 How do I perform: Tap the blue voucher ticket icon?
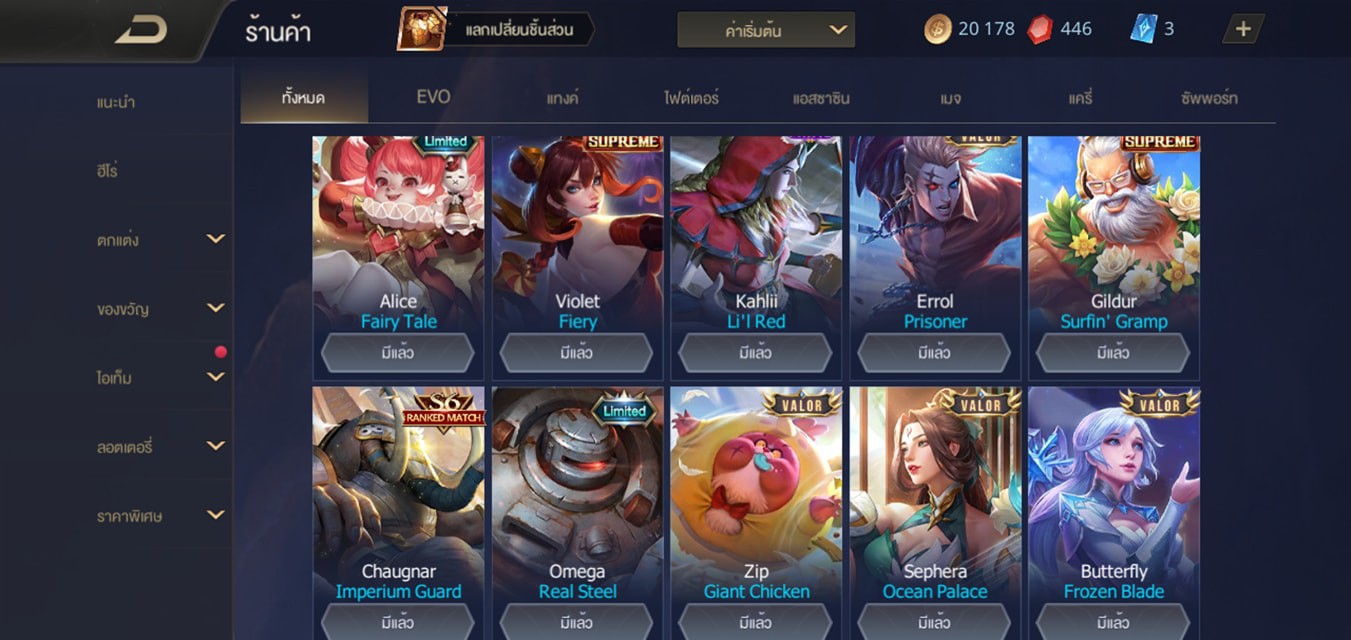click(x=1143, y=29)
